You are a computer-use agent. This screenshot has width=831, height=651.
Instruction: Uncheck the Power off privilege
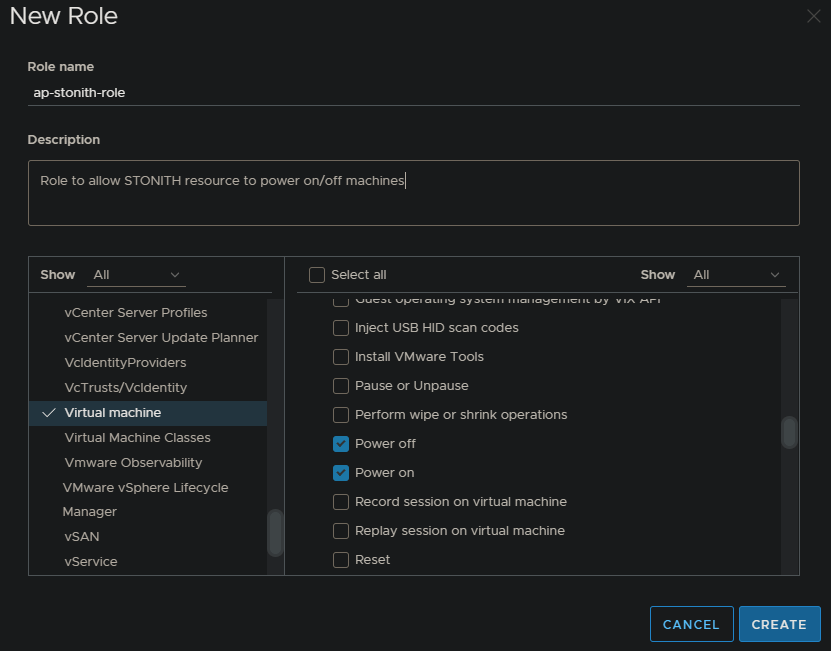(x=341, y=444)
